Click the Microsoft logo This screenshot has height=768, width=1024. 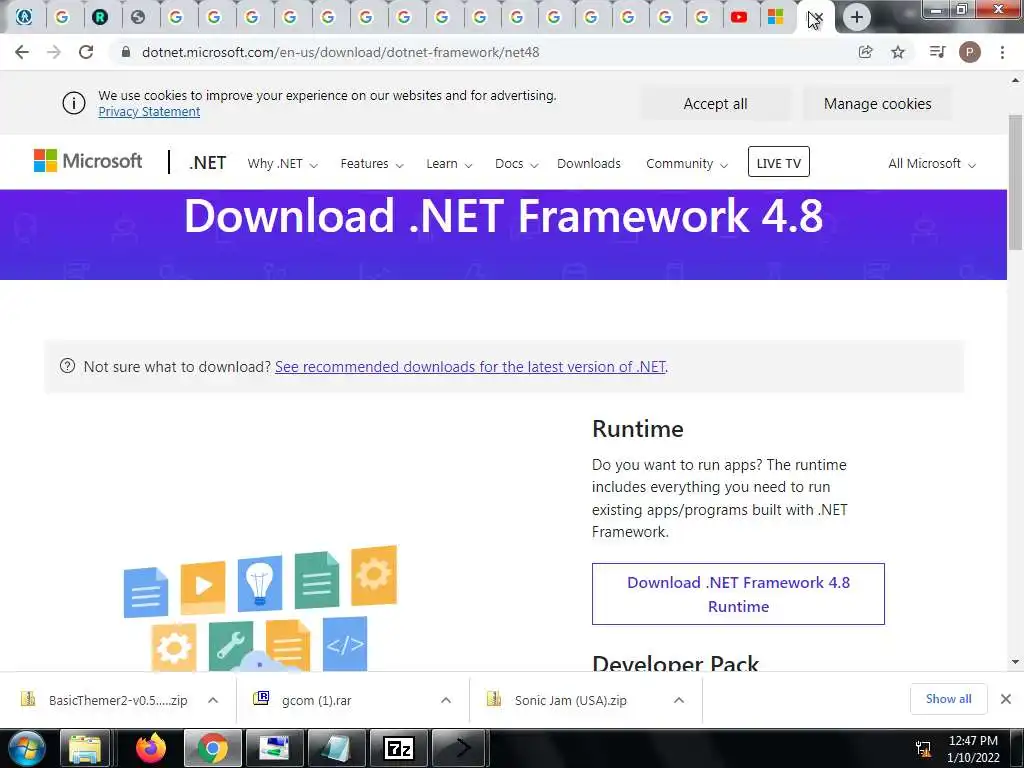pos(88,161)
